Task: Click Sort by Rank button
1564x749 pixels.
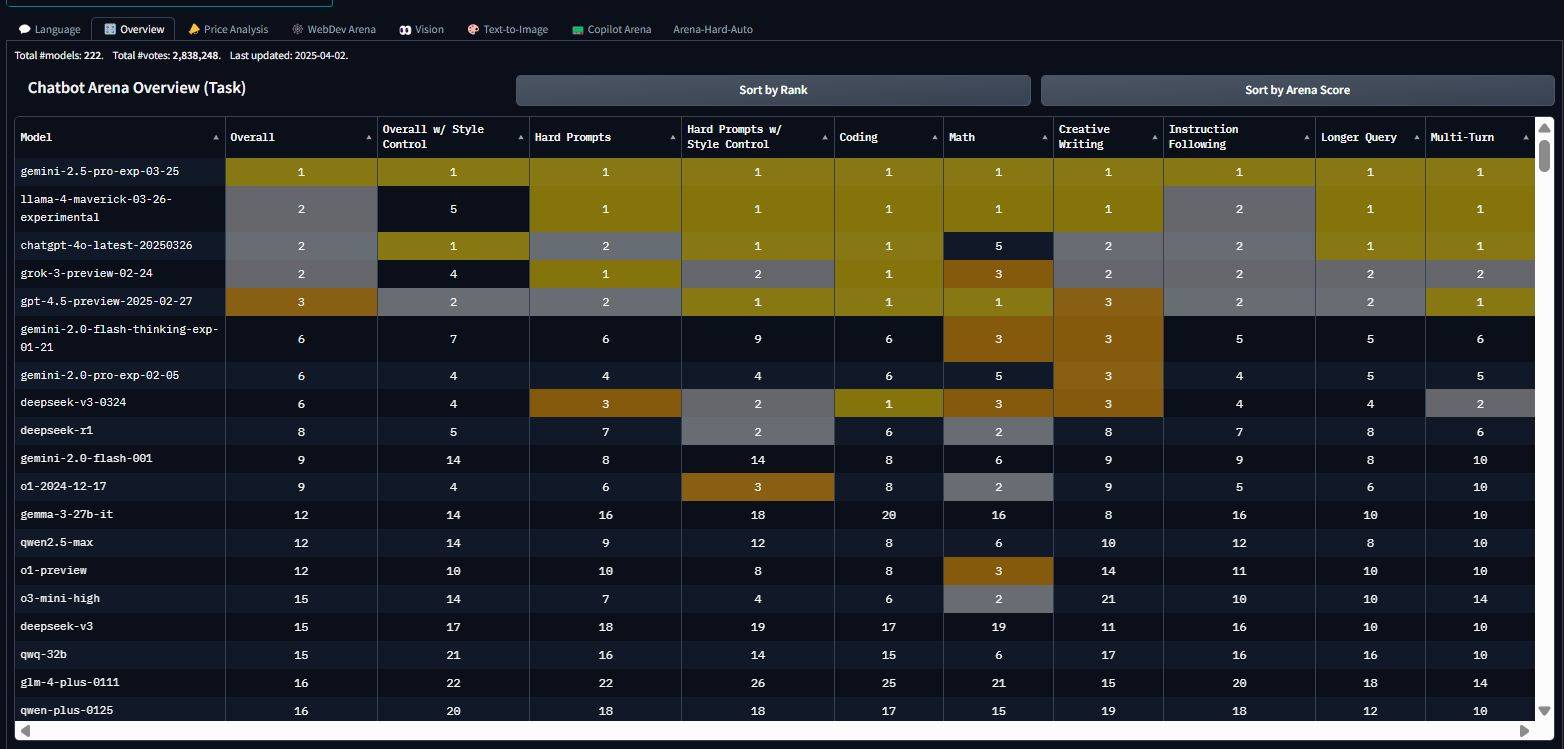Action: pos(773,90)
